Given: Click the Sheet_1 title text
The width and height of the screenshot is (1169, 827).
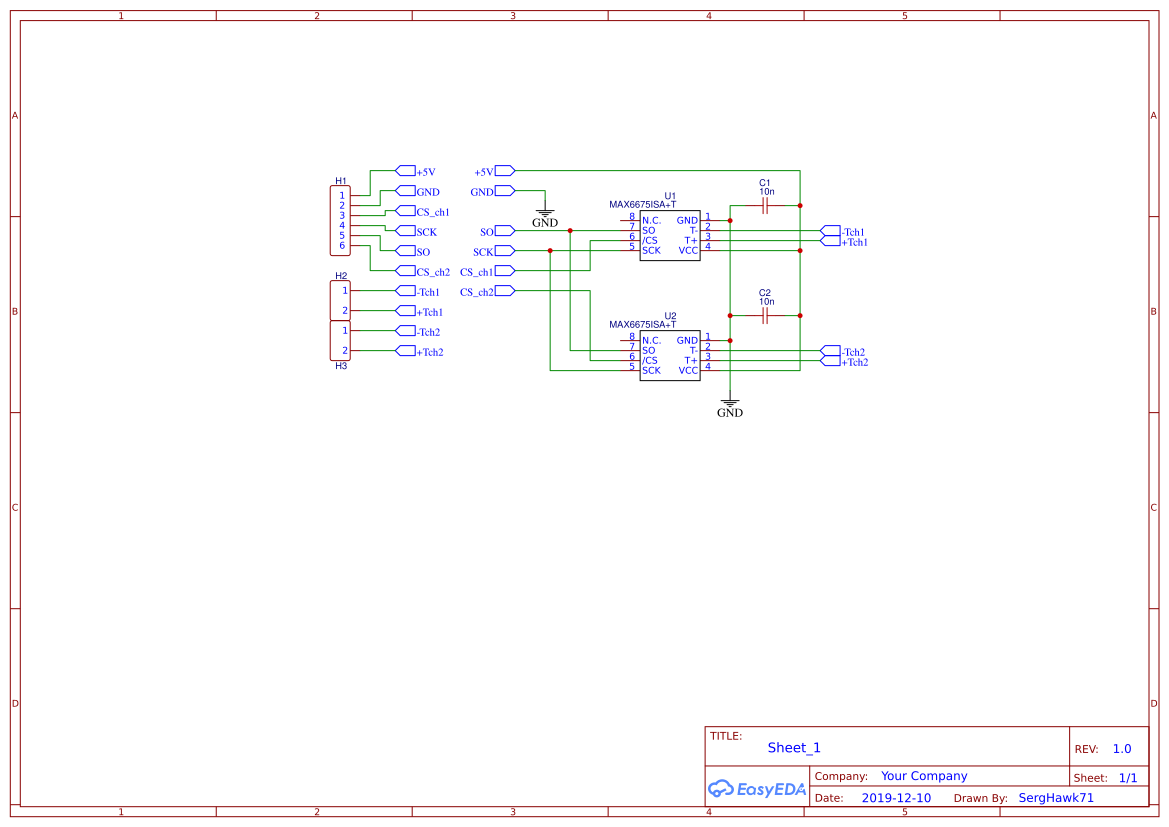Looking at the screenshot, I should [x=793, y=747].
